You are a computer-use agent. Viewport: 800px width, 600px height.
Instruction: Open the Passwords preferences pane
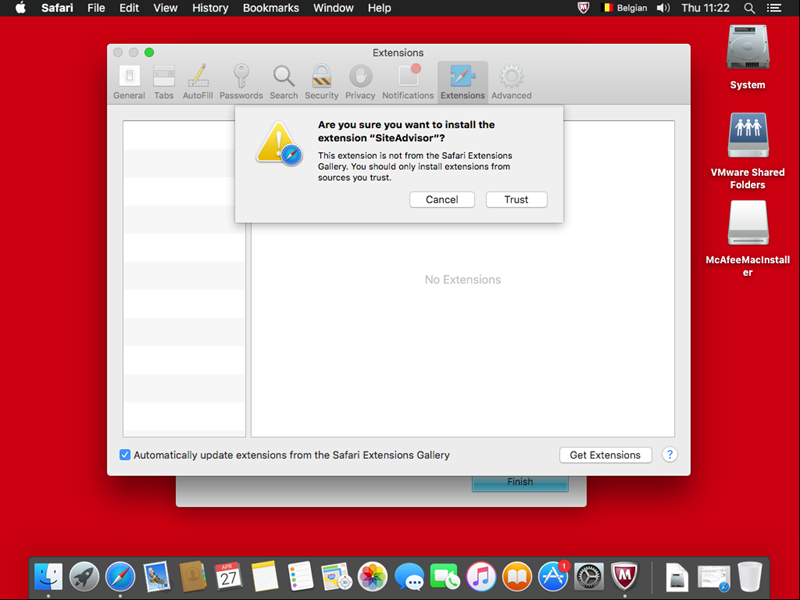coord(241,82)
